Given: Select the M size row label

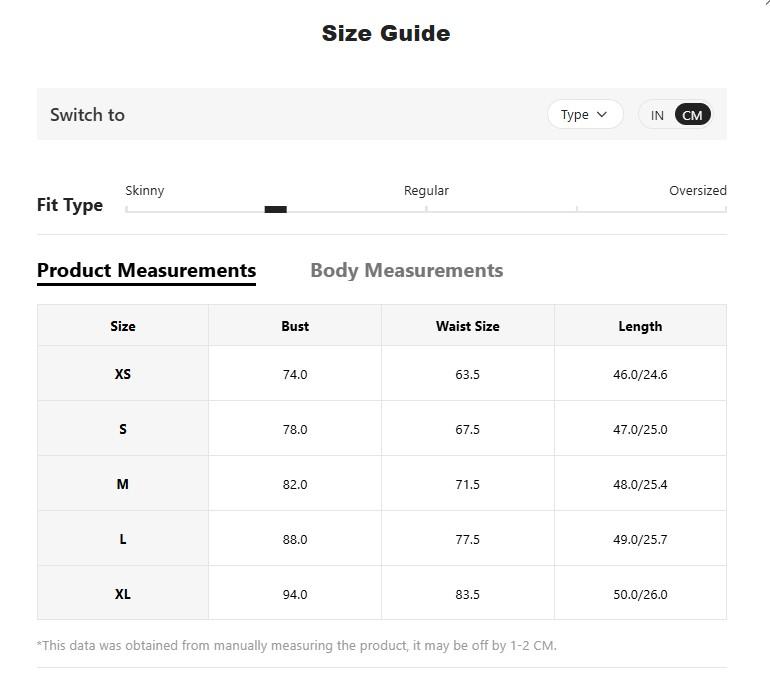Looking at the screenshot, I should click(123, 484).
